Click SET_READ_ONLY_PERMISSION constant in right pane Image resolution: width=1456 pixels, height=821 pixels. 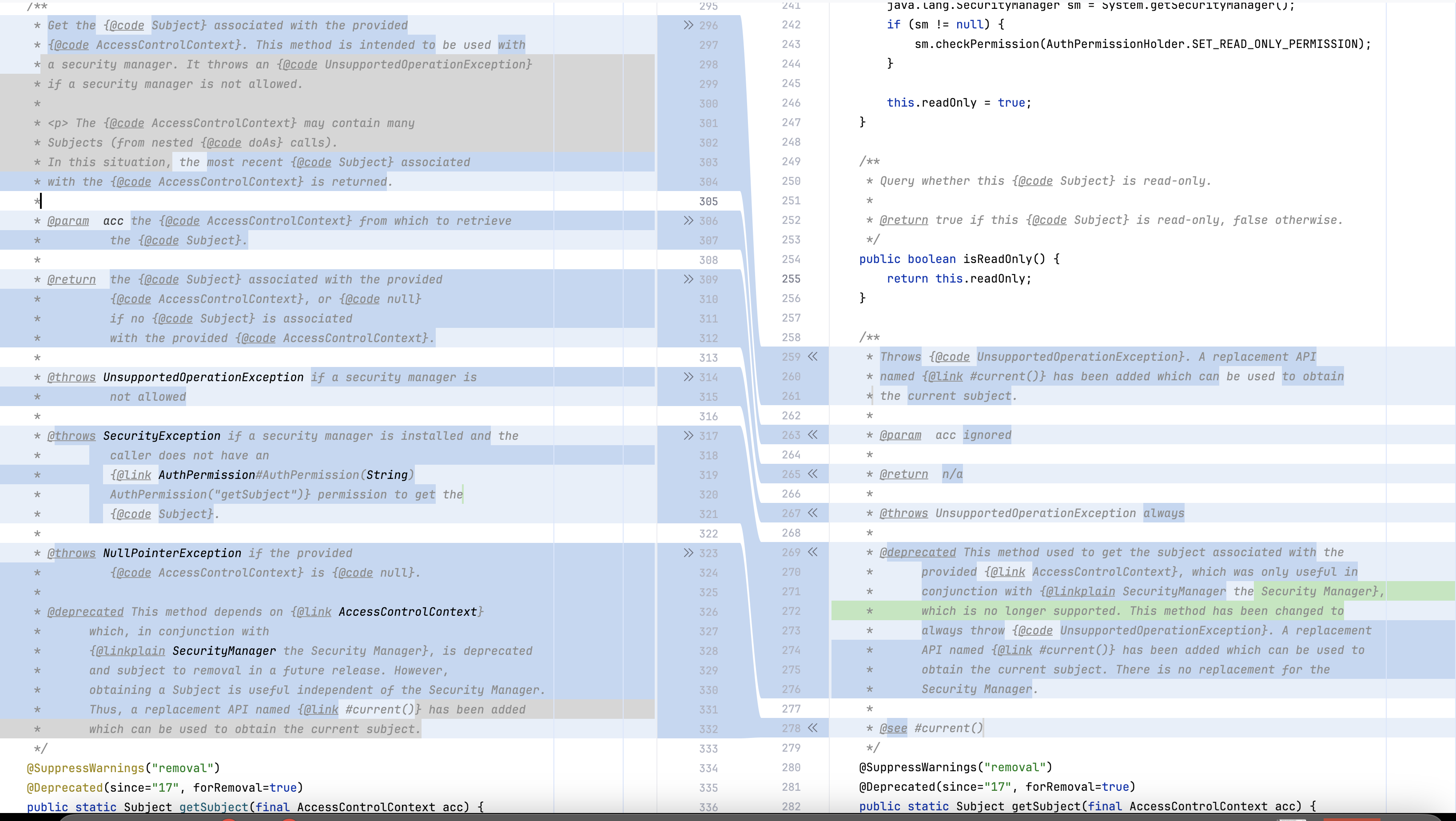(x=1274, y=44)
